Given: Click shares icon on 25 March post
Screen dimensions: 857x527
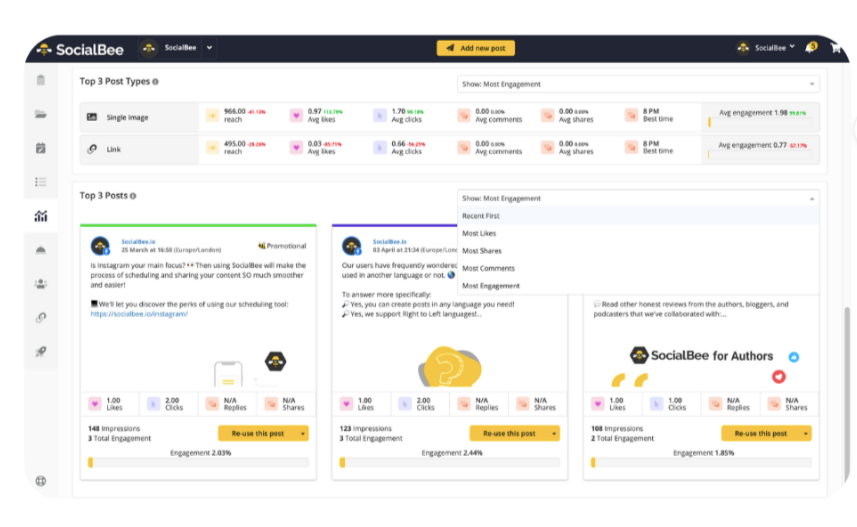Looking at the screenshot, I should coord(271,404).
